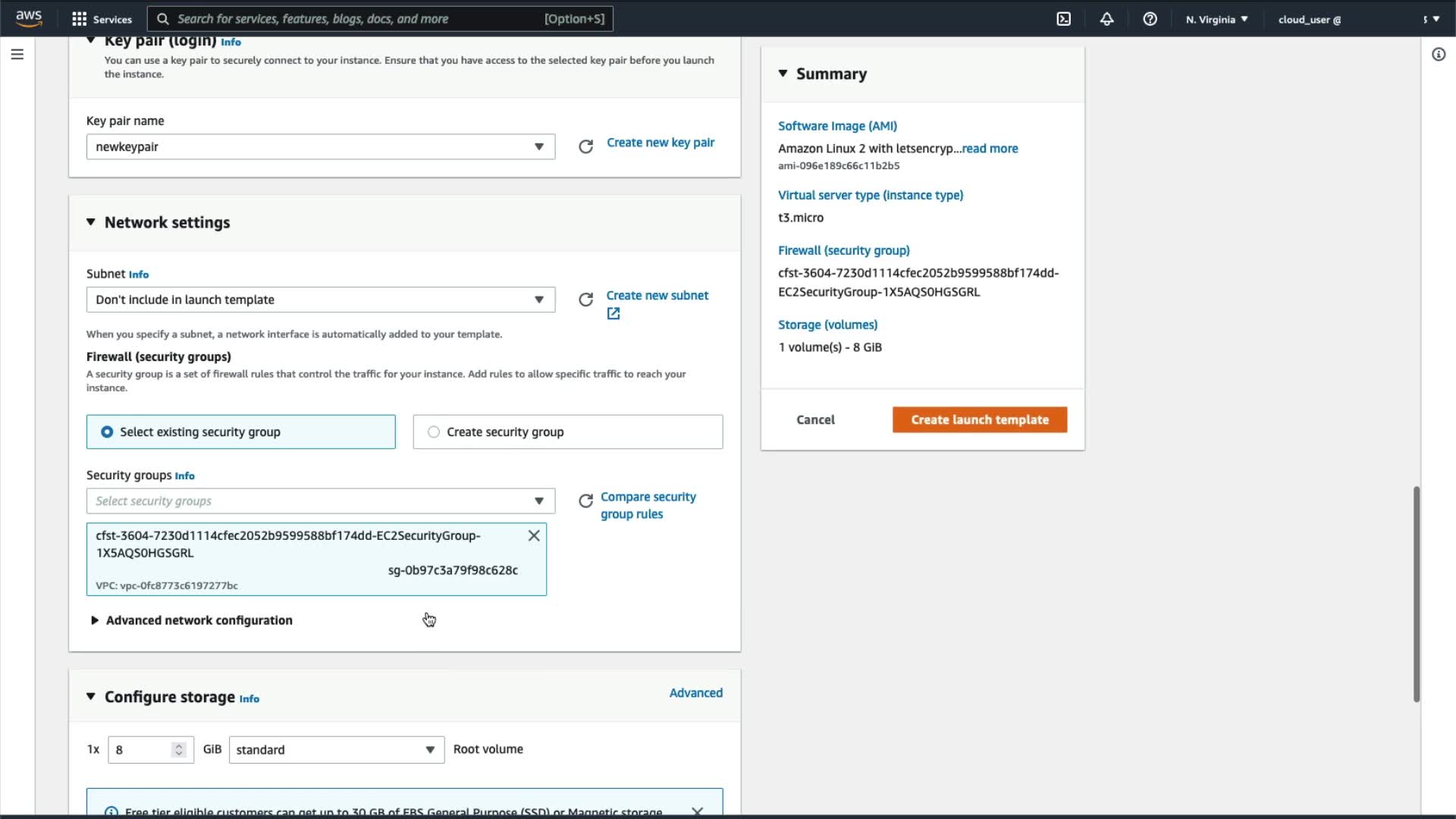Viewport: 1456px width, 819px height.
Task: Open the Key pair name dropdown
Action: 320,146
